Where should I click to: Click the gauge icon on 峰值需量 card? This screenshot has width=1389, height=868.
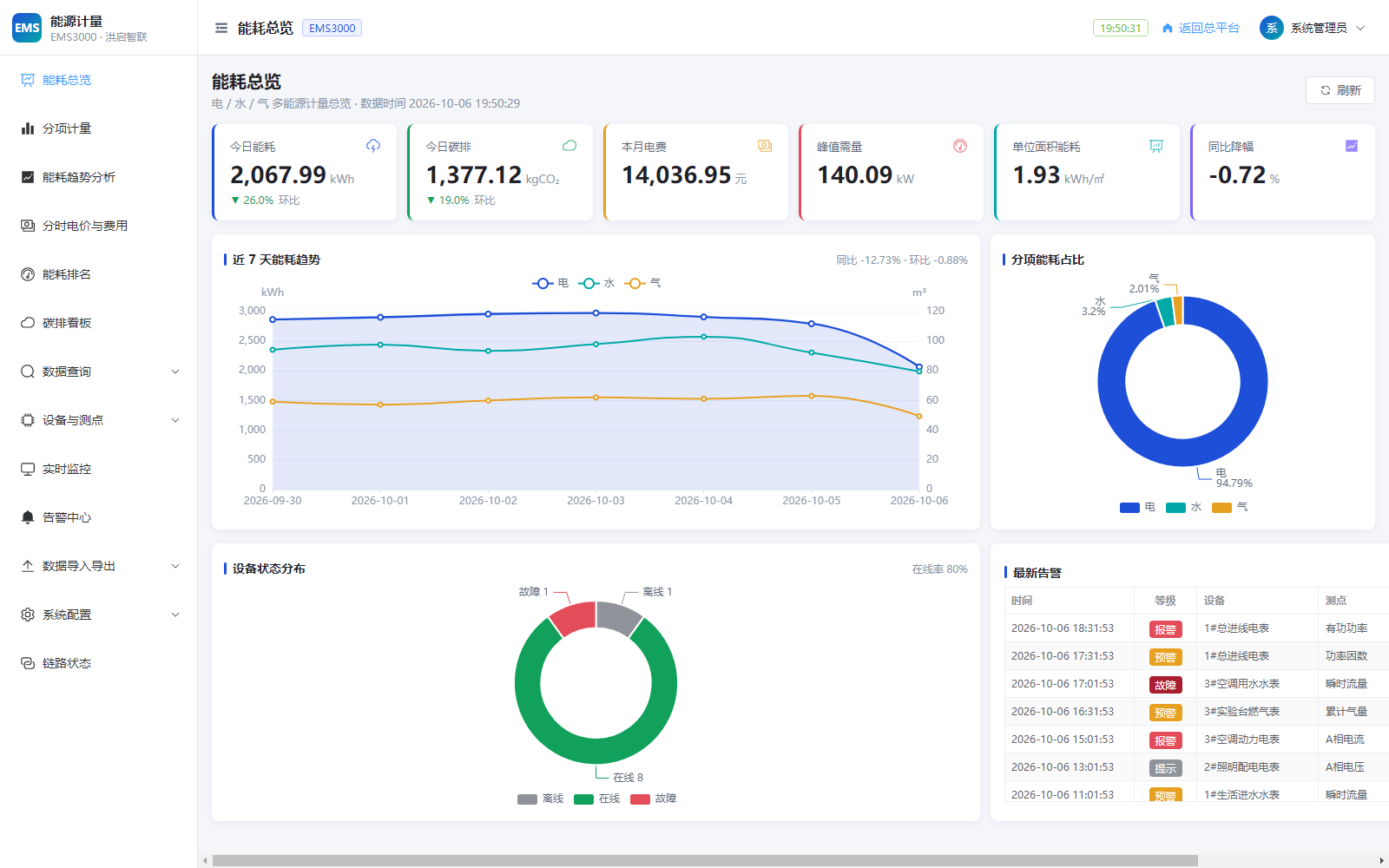tap(960, 146)
